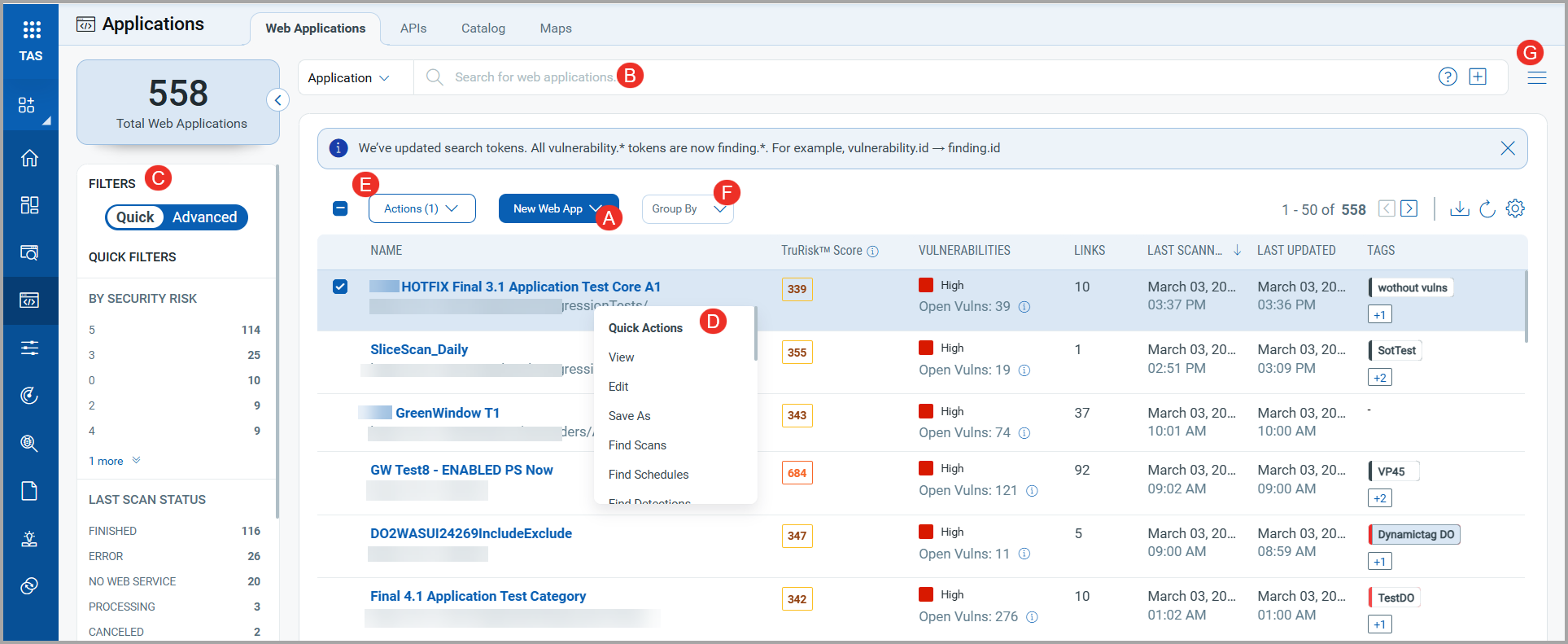The height and width of the screenshot is (644, 1568).
Task: Open the hamburger menu at top right
Action: pos(1536,78)
